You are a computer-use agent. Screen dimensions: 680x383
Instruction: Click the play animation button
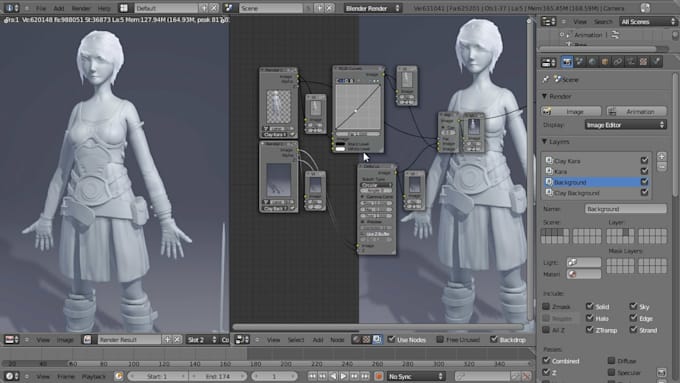tap(343, 376)
